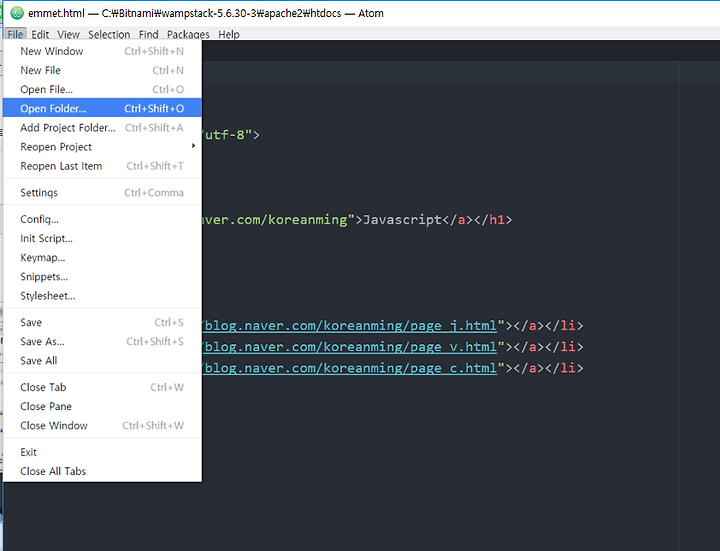
Task: Click Save in File menu
Action: coord(102,322)
